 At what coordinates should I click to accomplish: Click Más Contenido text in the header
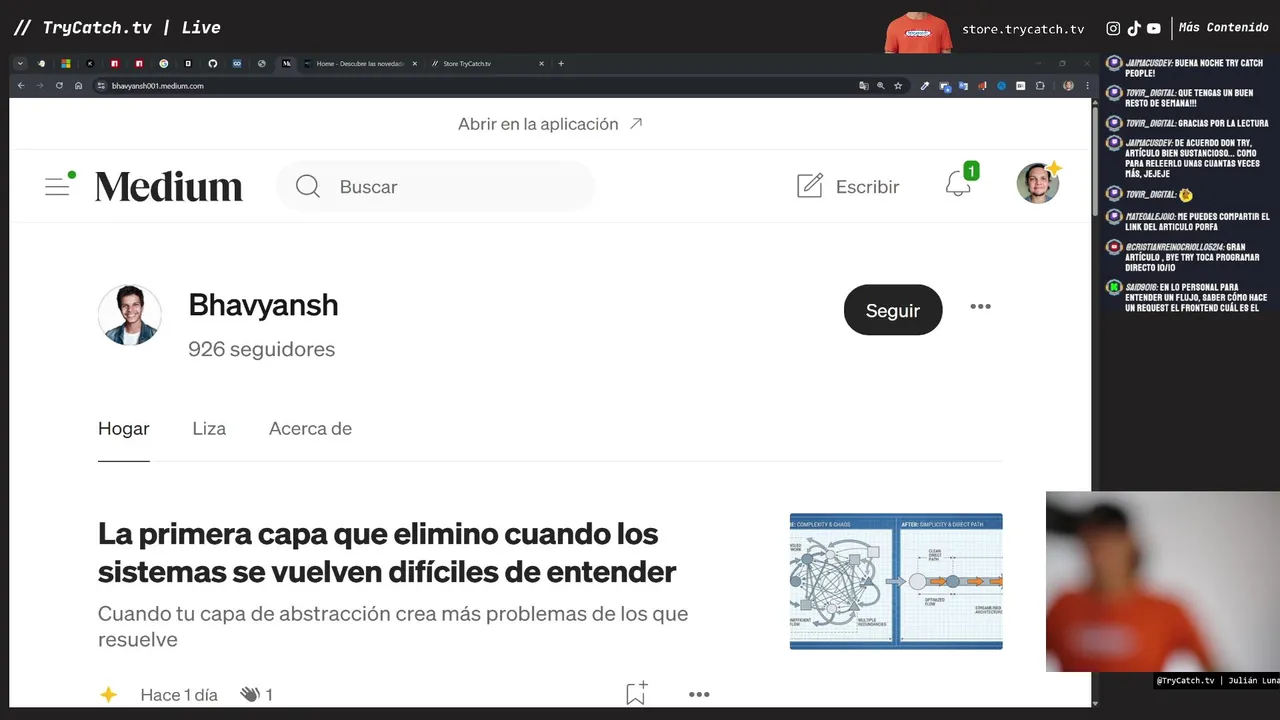click(x=1223, y=28)
